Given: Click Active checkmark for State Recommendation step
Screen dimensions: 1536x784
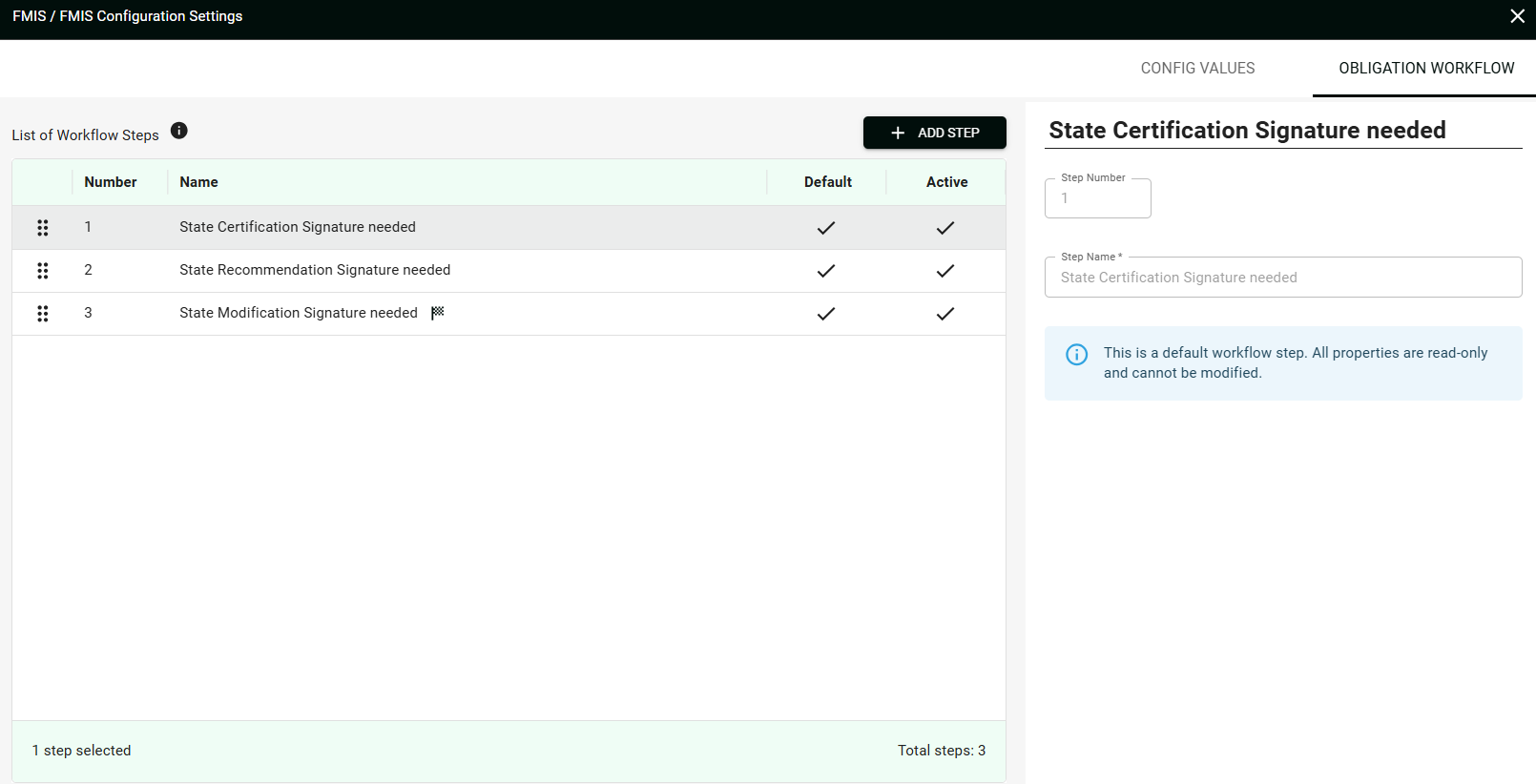Looking at the screenshot, I should (x=945, y=271).
